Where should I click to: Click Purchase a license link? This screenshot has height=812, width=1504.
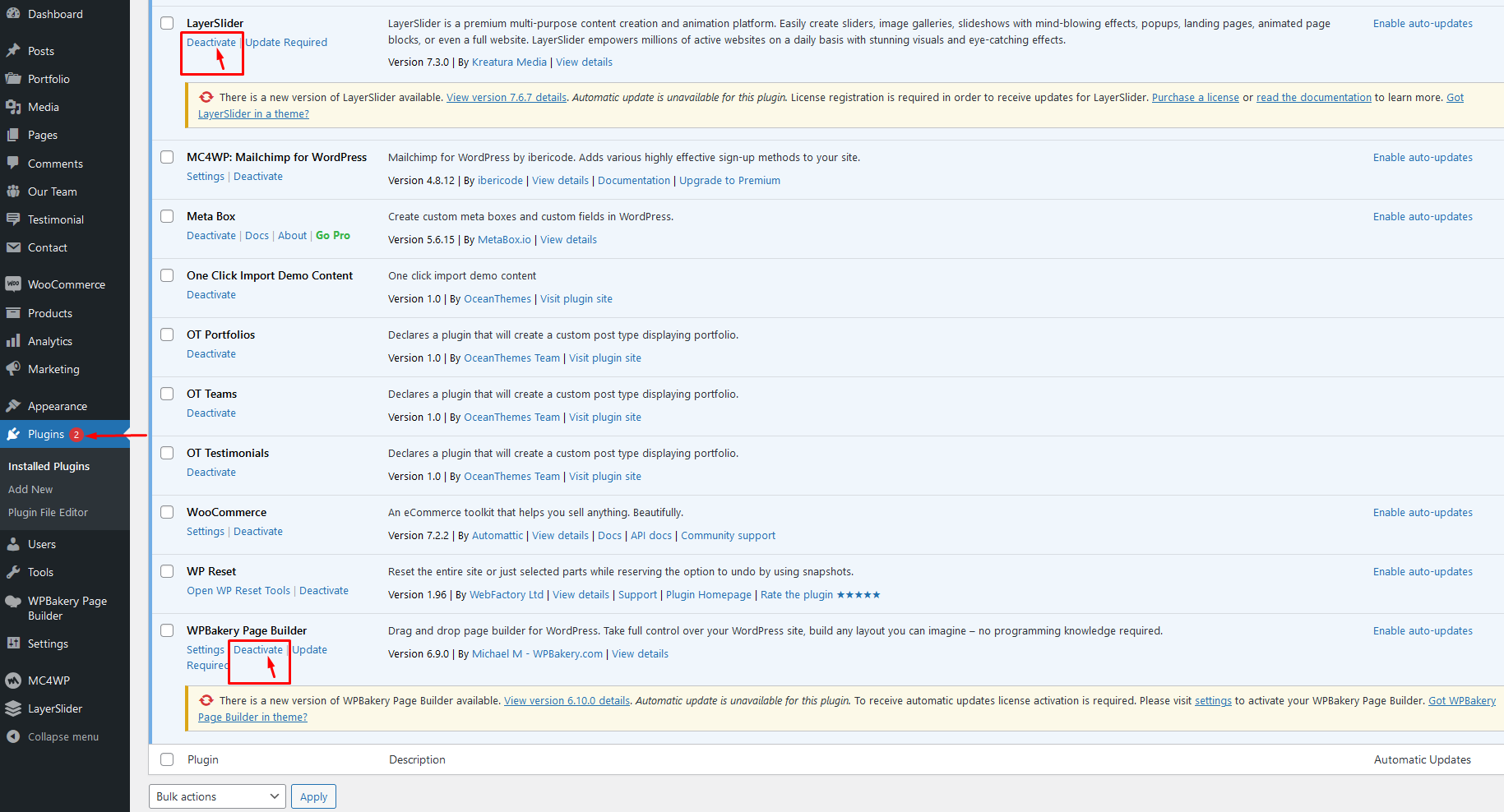click(1196, 97)
